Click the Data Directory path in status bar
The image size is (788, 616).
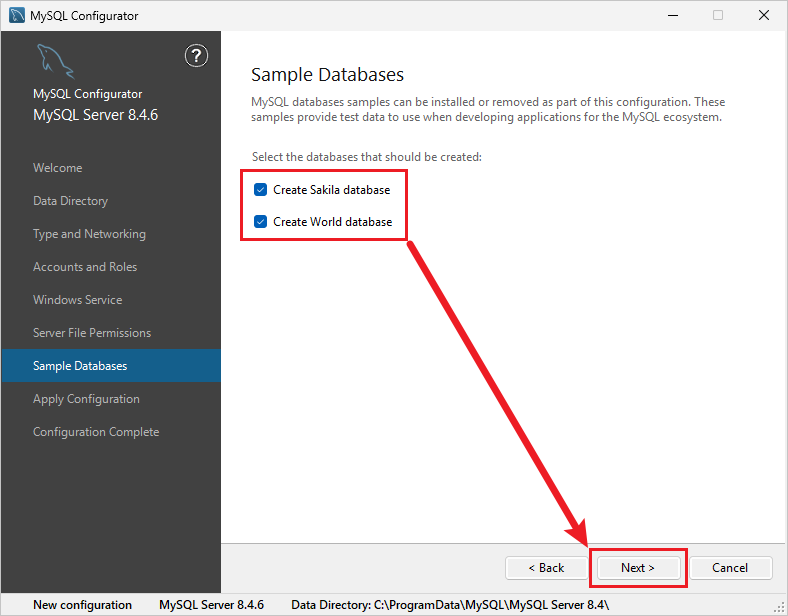pyautogui.click(x=450, y=605)
